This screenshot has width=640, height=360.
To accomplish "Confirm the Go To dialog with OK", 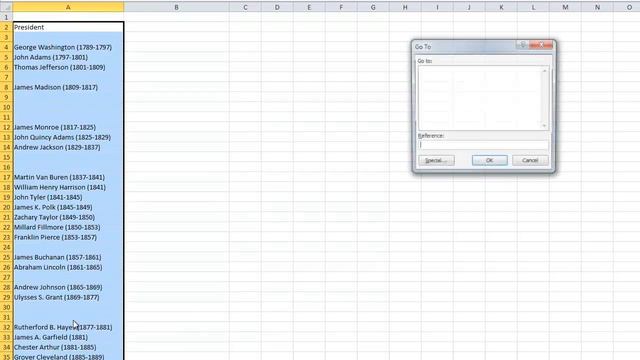I will 489,160.
